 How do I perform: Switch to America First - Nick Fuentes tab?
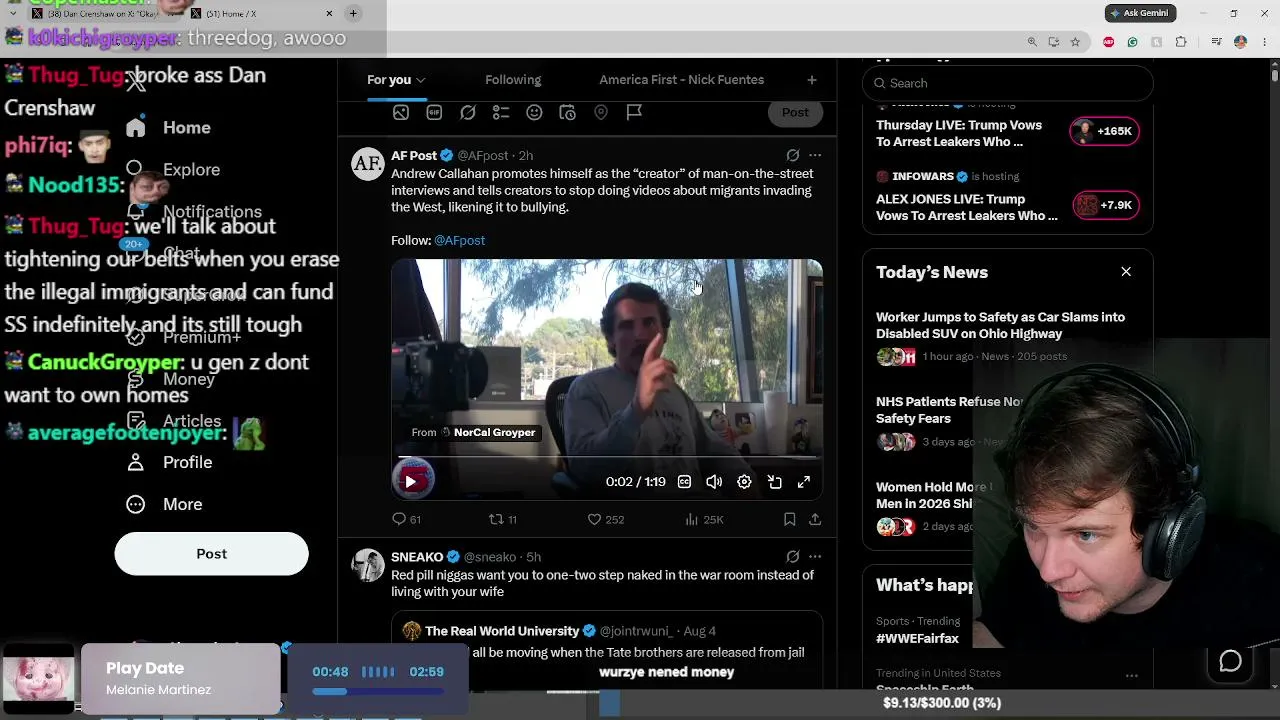(682, 80)
